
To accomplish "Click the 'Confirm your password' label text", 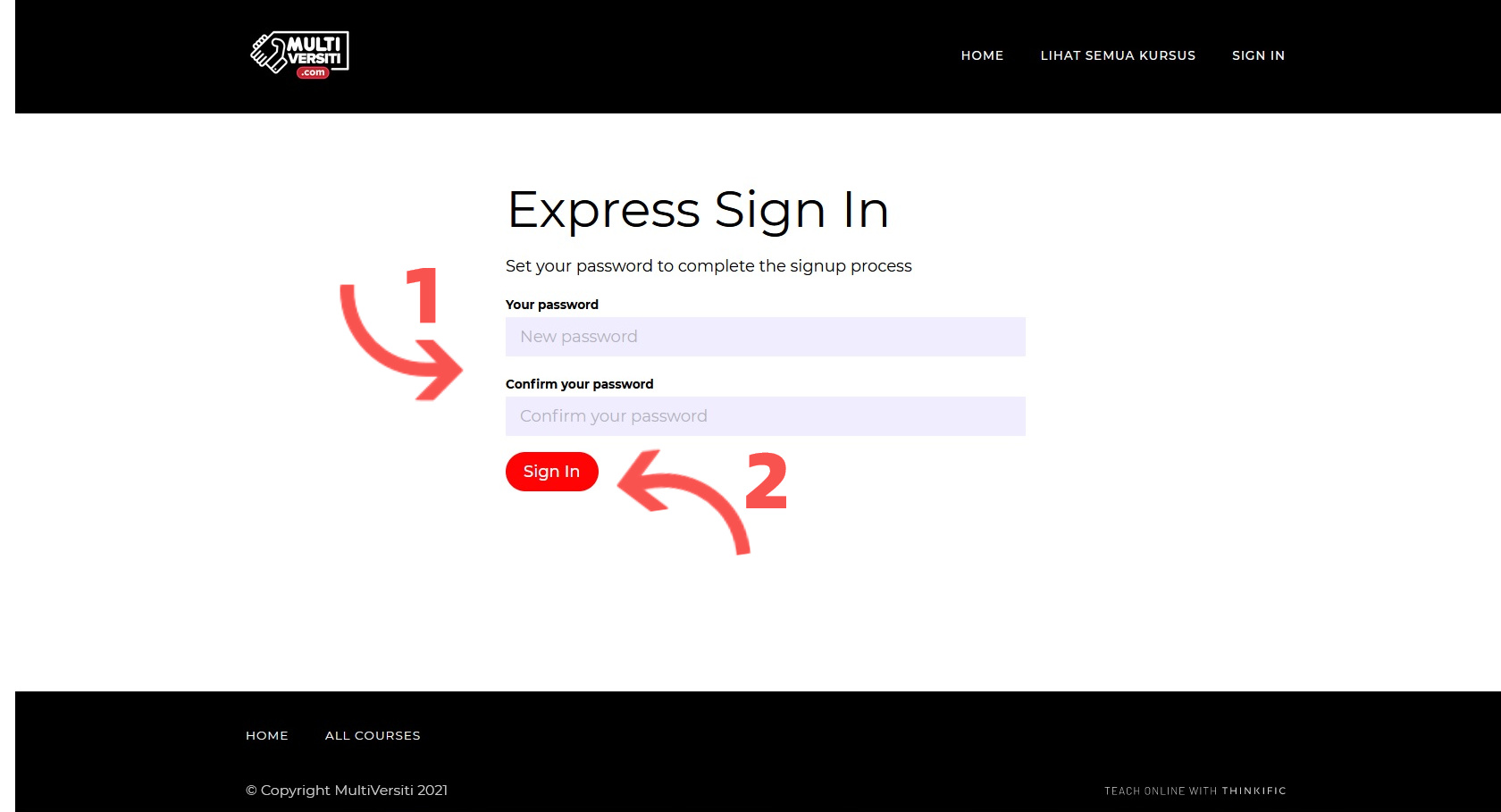I will [x=580, y=384].
